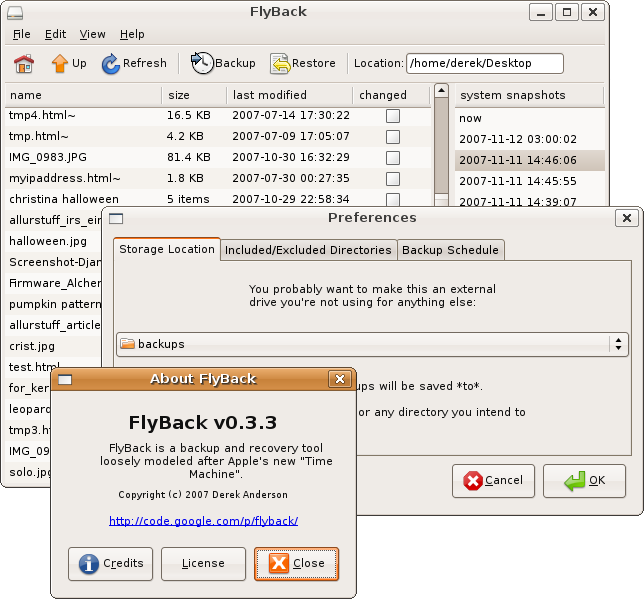Select file IMG_0983.JPG
This screenshot has width=644, height=599.
(218, 158)
